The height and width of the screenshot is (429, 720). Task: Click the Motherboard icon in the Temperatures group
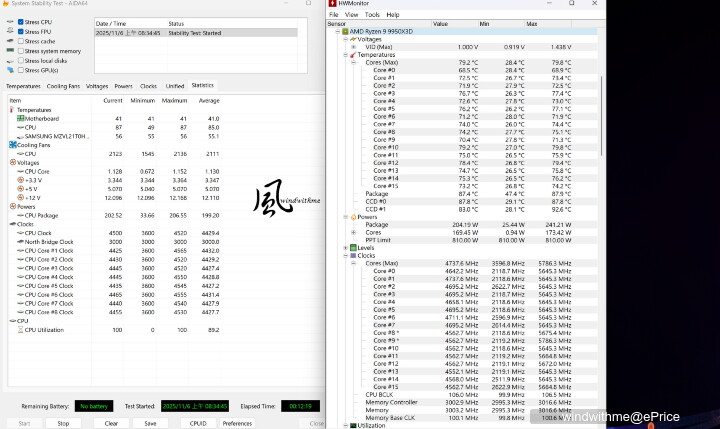click(x=20, y=118)
